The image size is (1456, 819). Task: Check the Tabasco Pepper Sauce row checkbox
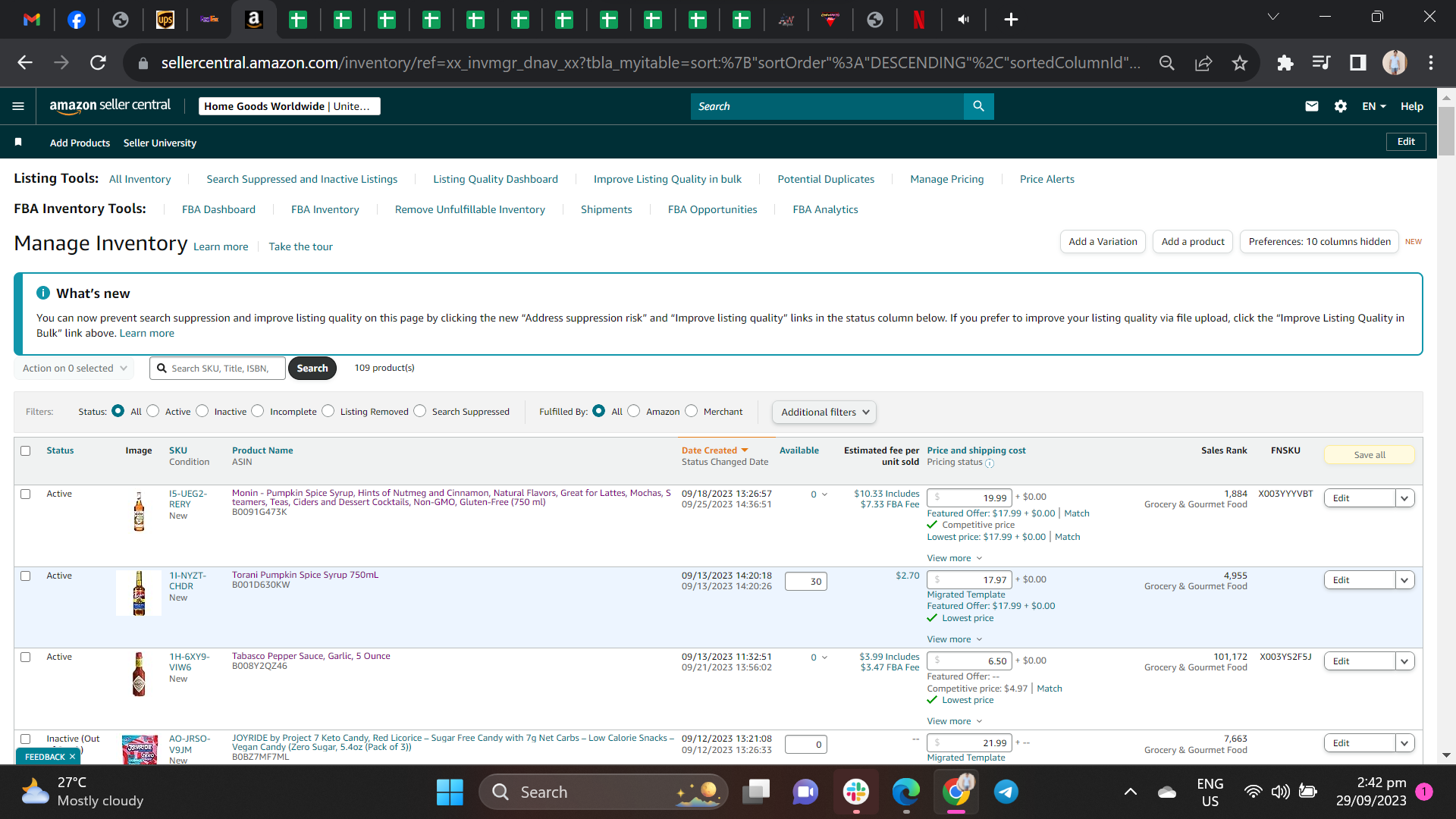[26, 657]
